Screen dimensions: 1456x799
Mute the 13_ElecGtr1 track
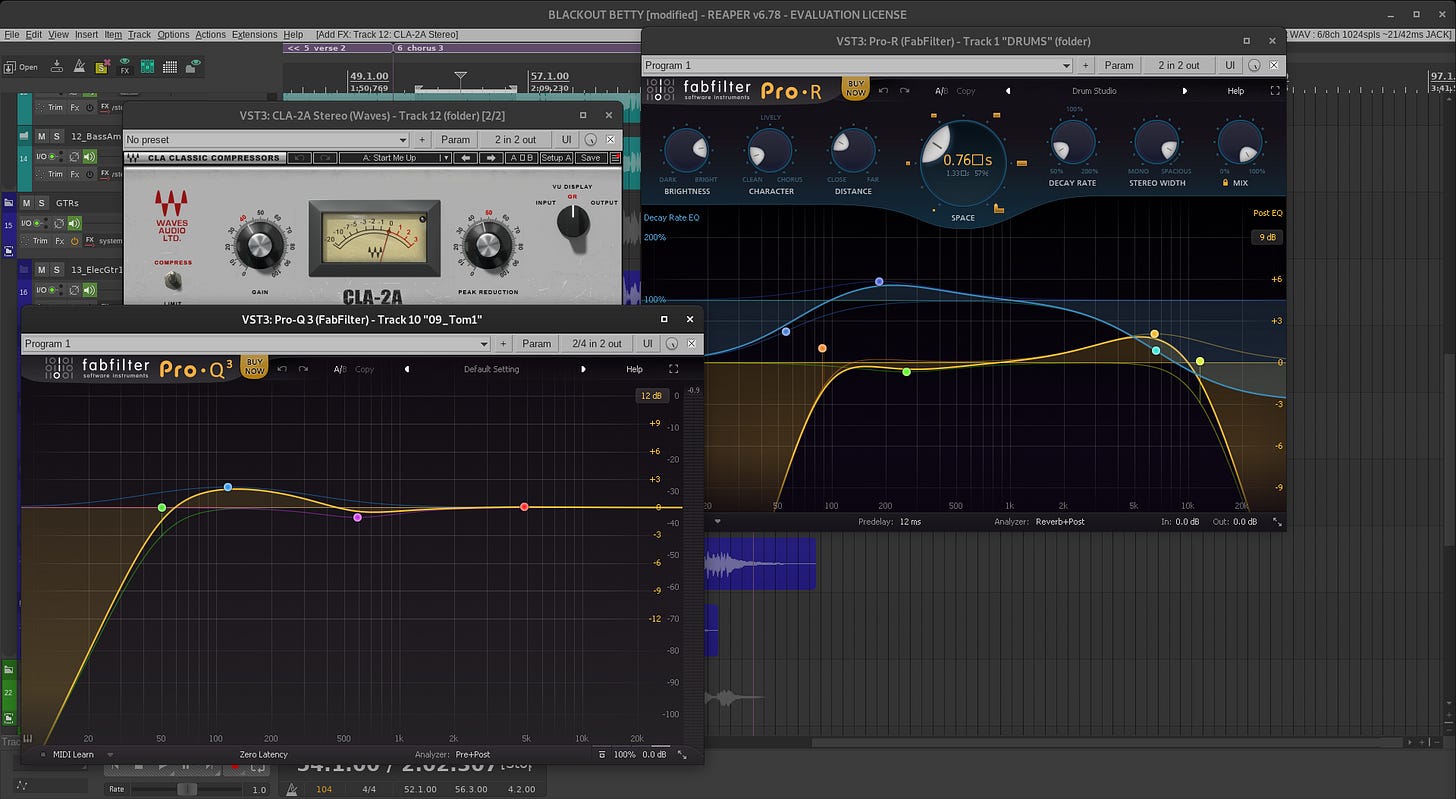point(42,270)
